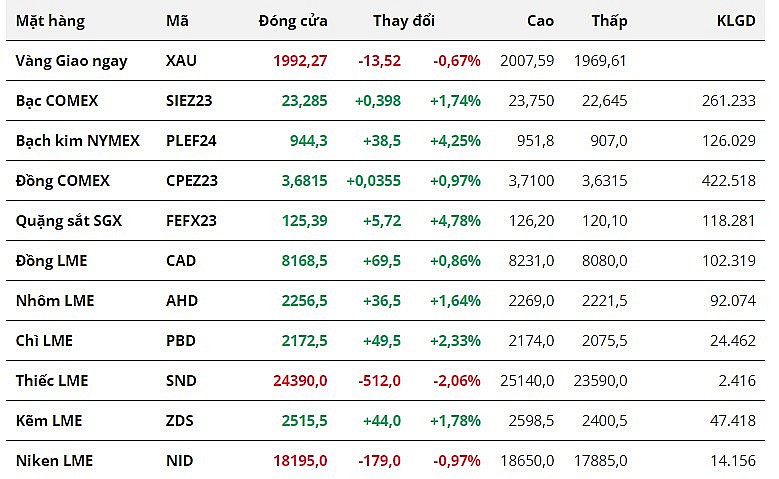Select the Chì LME commodity
779x479 pixels.
click(44, 341)
